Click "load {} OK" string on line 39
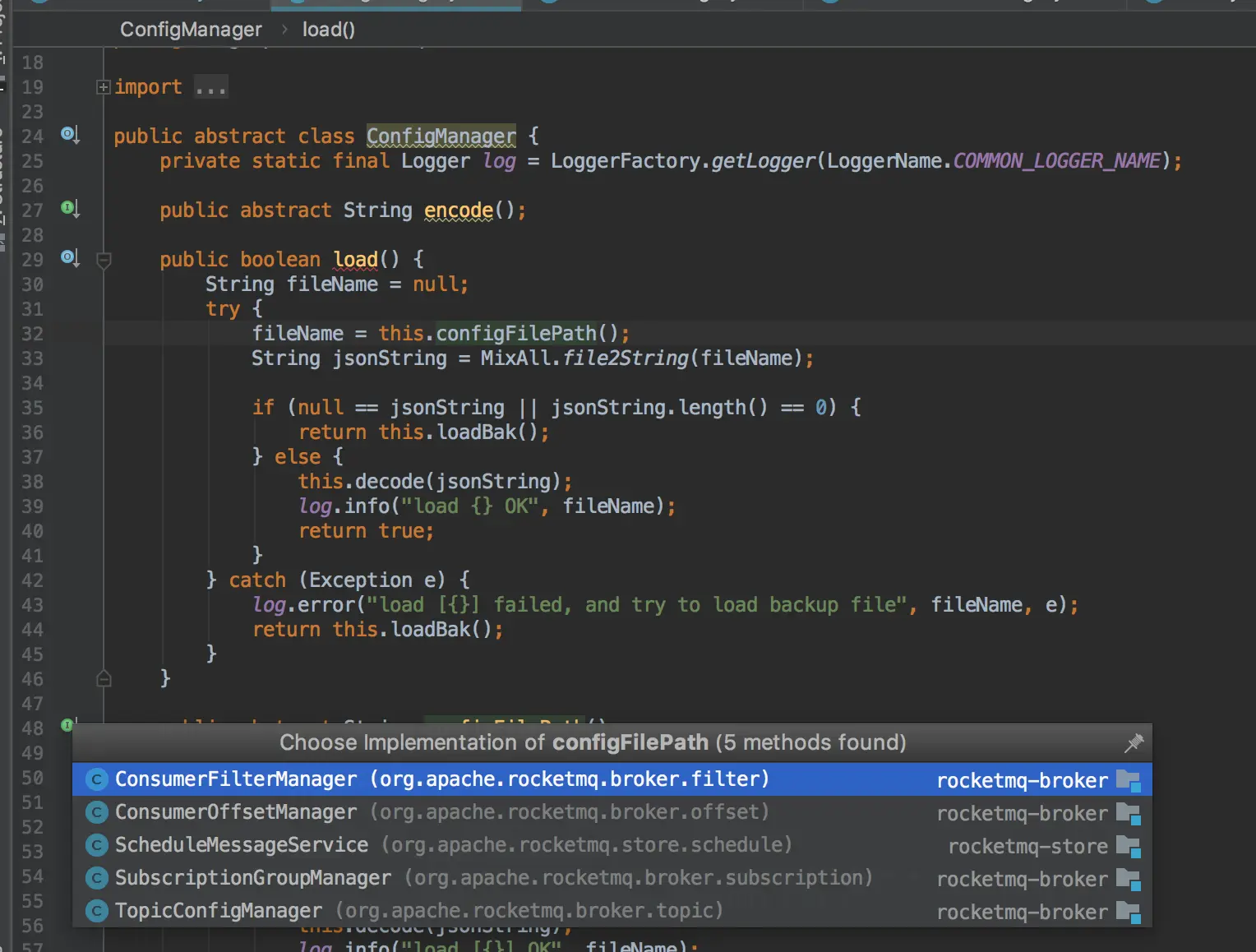Image resolution: width=1256 pixels, height=952 pixels. coord(469,506)
